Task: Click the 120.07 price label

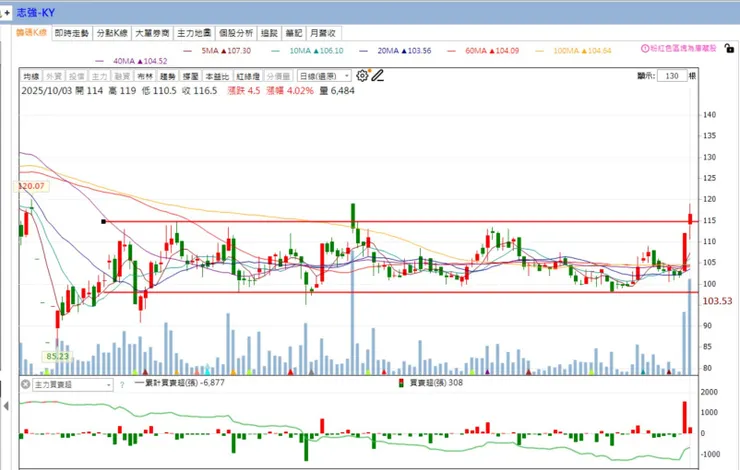Action: point(31,186)
